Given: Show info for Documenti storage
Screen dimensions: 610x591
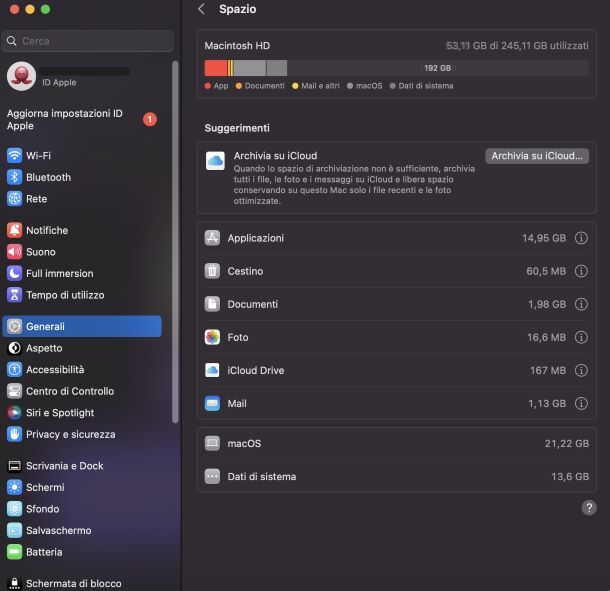Looking at the screenshot, I should [581, 304].
